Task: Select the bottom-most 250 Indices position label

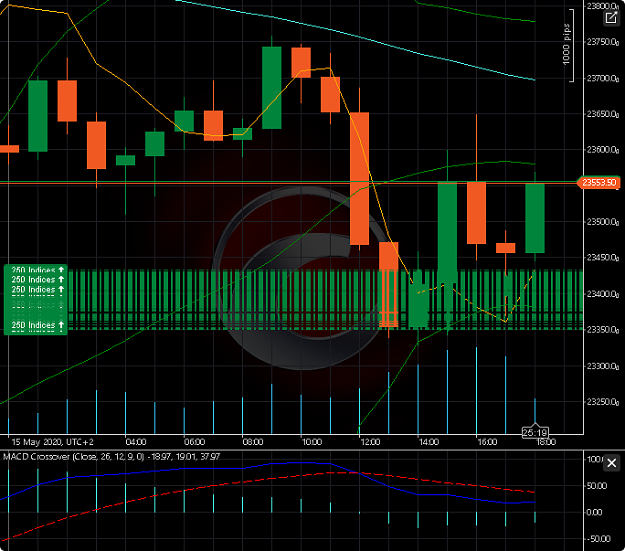Action: click(x=37, y=325)
